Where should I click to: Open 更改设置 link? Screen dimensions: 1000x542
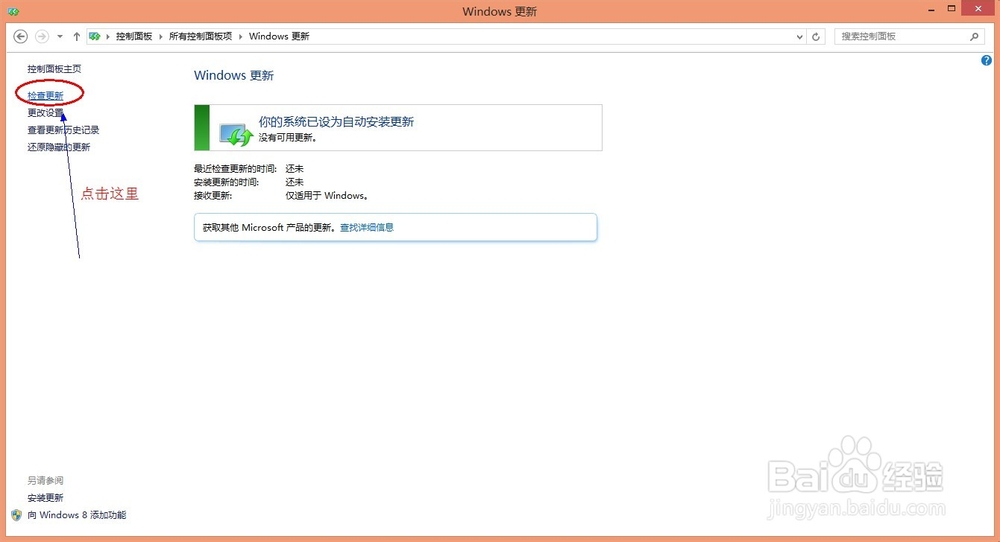[x=45, y=113]
